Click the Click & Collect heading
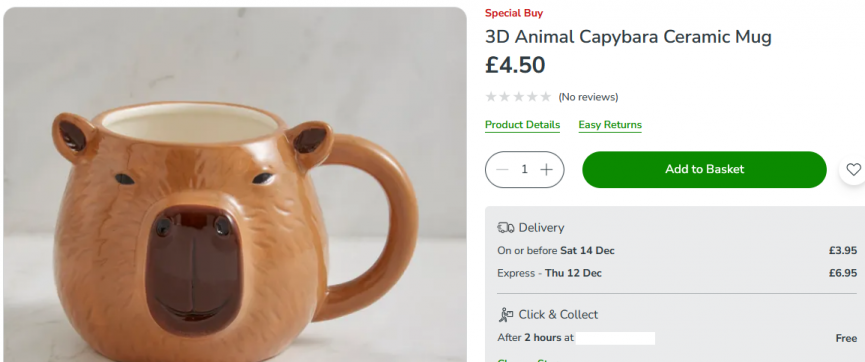865x362 pixels. (558, 315)
